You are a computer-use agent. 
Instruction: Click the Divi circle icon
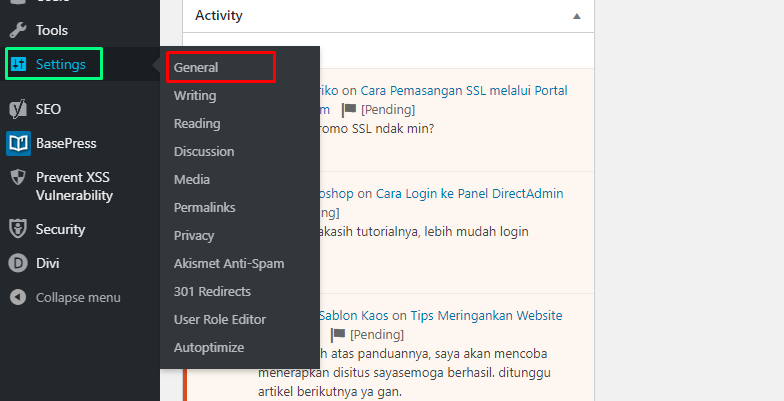pos(17,263)
